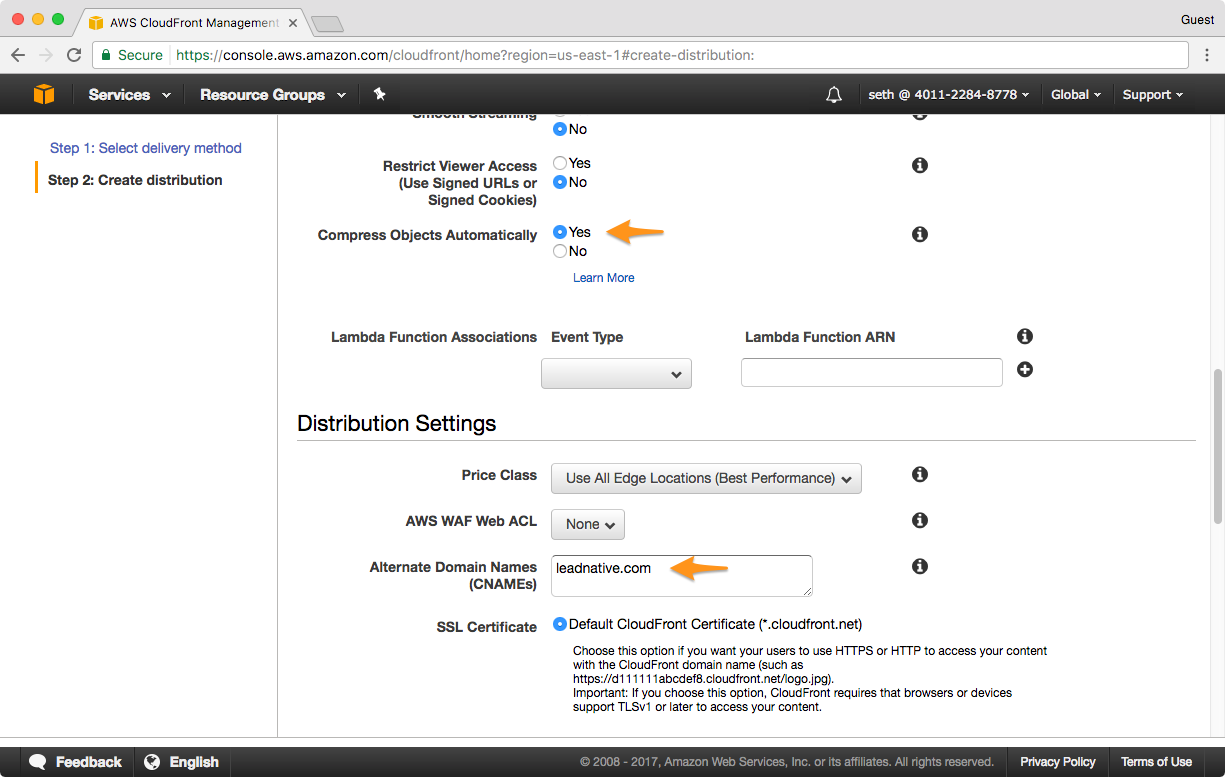
Task: Click info icon next to Compress Objects Automatically
Action: pyautogui.click(x=920, y=234)
